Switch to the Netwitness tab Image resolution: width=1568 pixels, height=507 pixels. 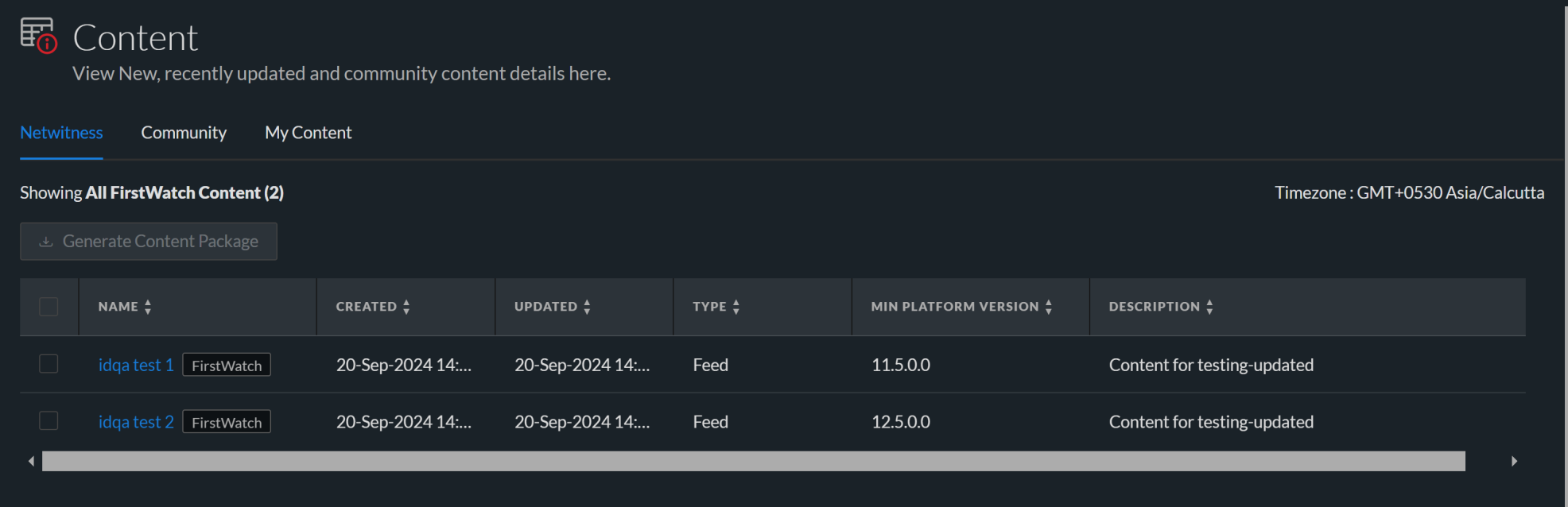point(61,133)
